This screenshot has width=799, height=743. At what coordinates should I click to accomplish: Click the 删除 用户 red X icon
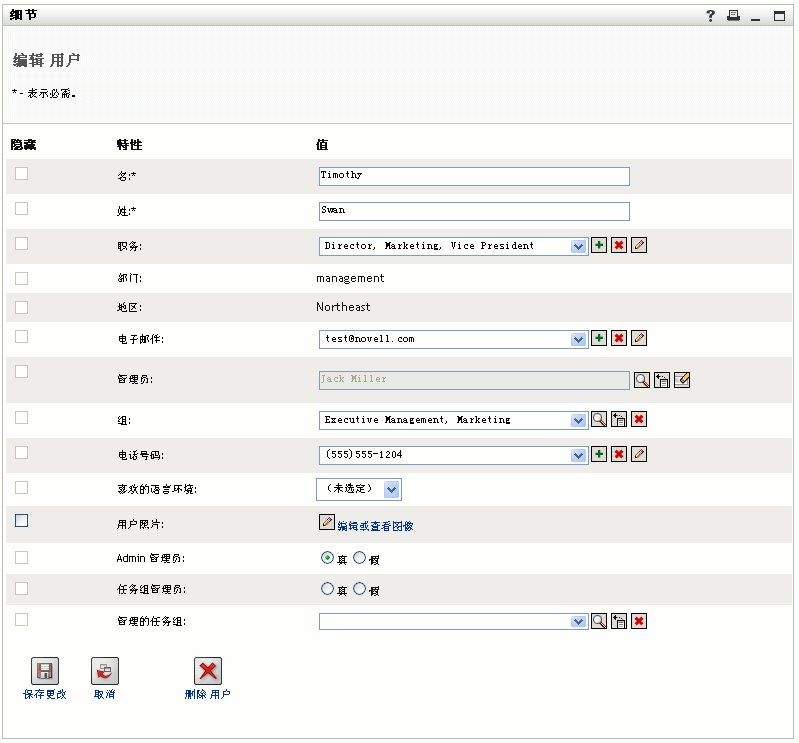[x=207, y=671]
